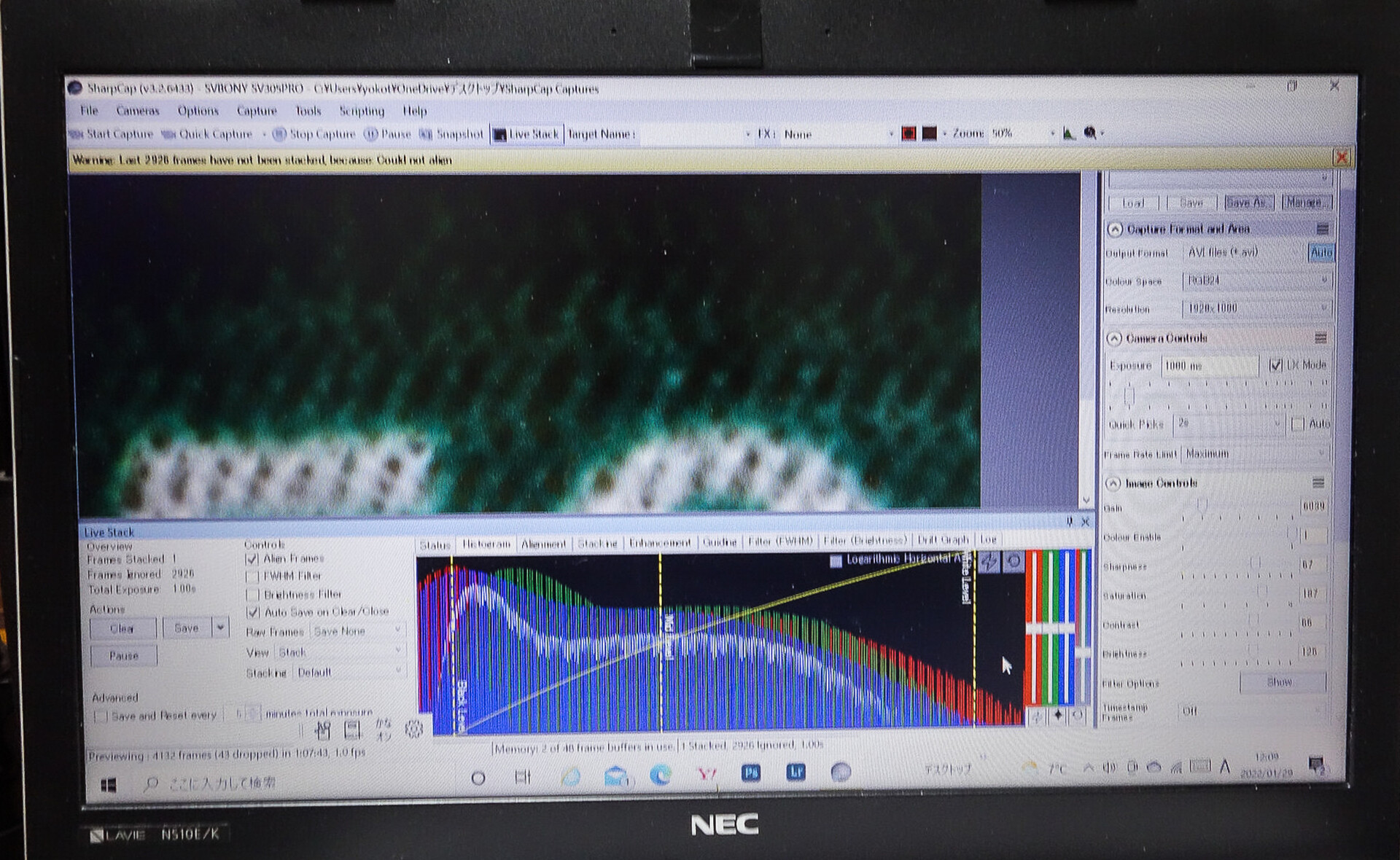The width and height of the screenshot is (1400, 860).
Task: Toggle the LX Mode checkbox
Action: (1275, 365)
